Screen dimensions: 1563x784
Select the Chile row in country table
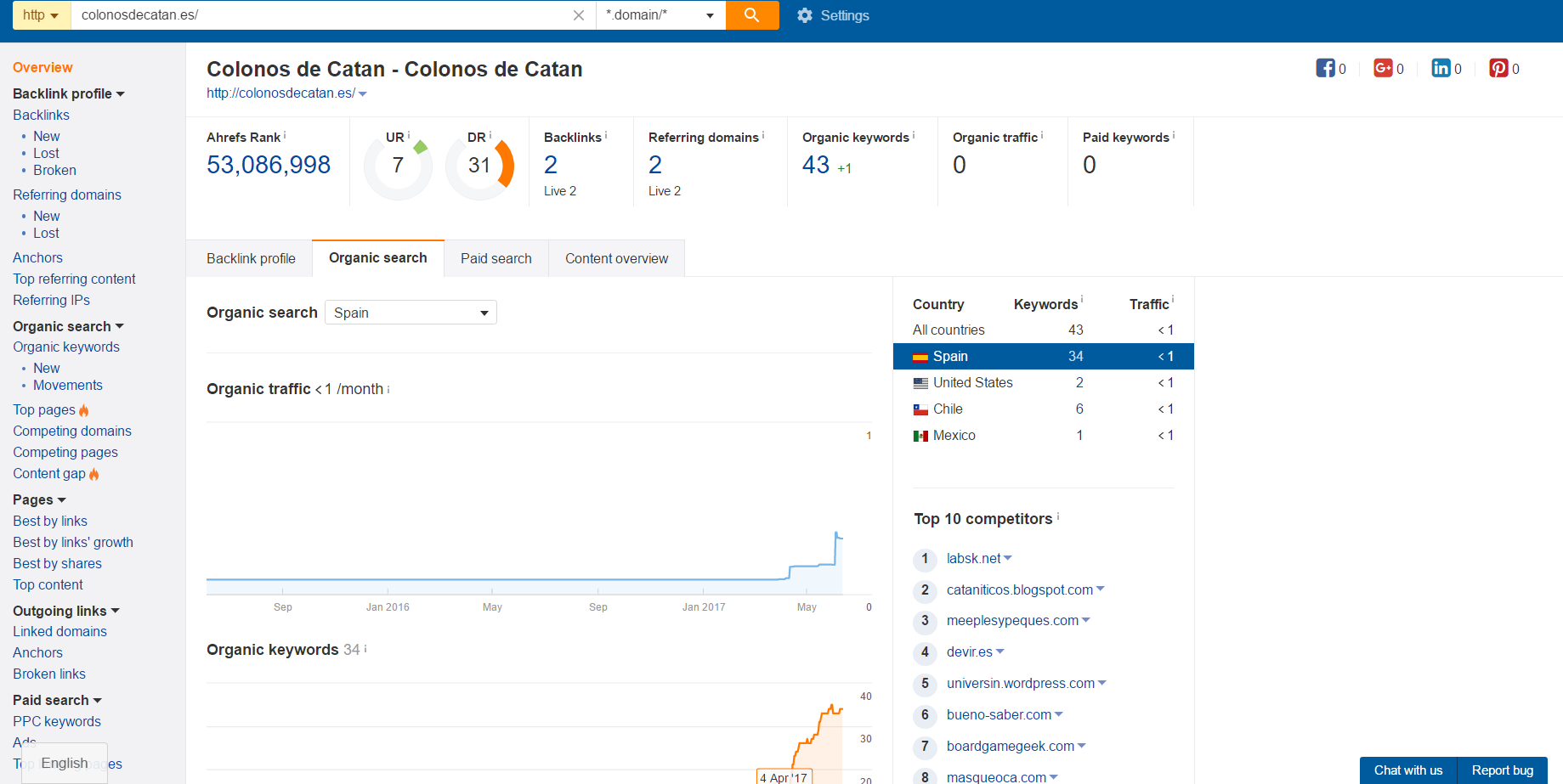coord(1044,409)
